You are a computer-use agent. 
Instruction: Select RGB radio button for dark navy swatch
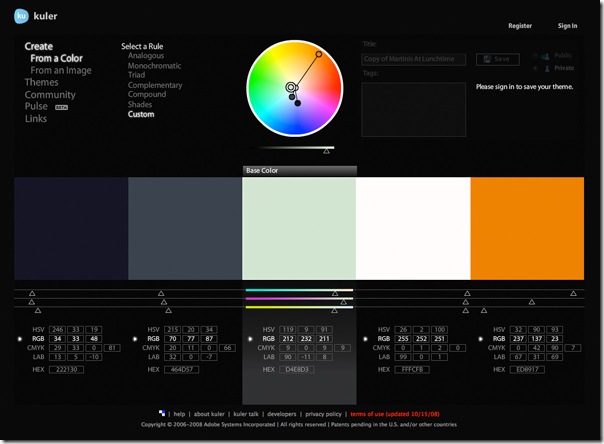click(x=20, y=339)
